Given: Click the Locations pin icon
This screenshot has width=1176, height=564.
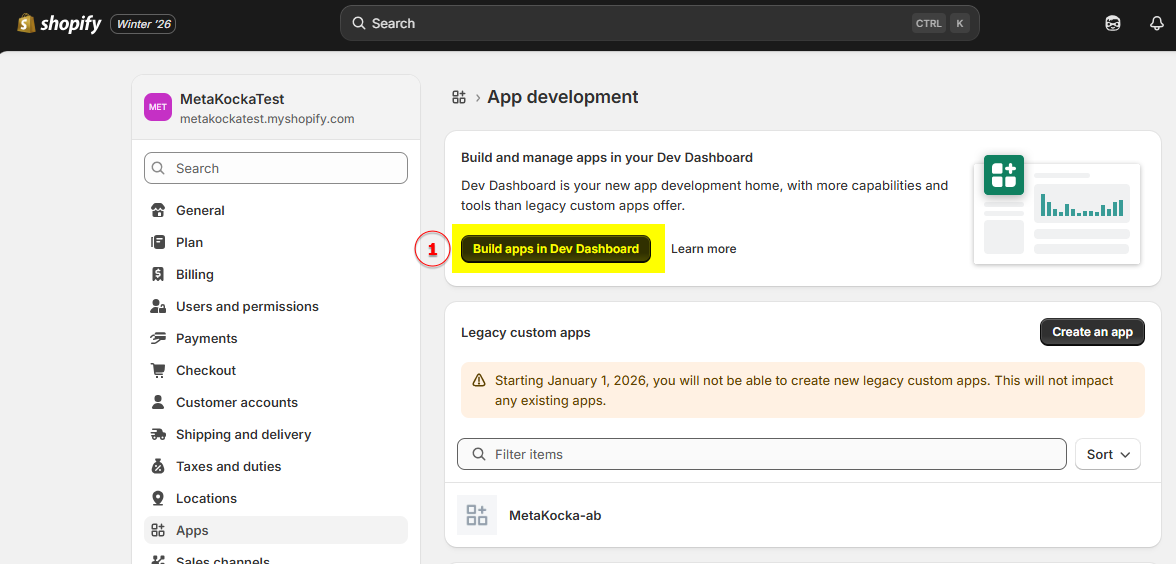Looking at the screenshot, I should [x=158, y=499].
